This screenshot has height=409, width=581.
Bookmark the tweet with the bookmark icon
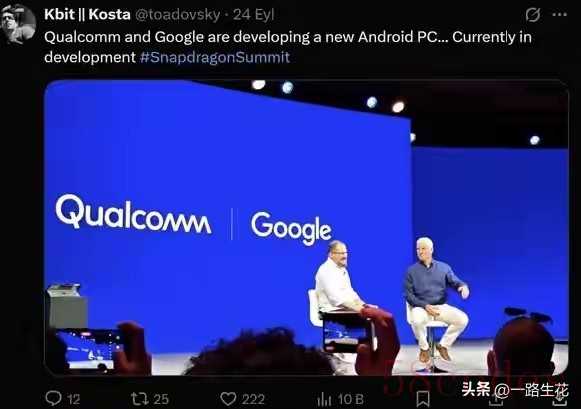point(423,399)
